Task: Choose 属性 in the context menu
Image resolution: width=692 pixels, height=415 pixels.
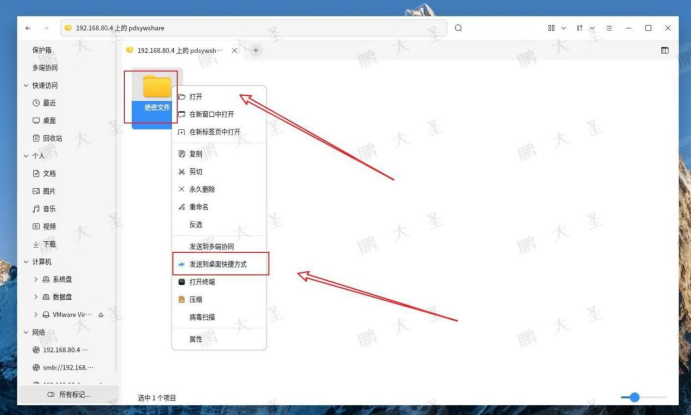Action: click(x=219, y=339)
